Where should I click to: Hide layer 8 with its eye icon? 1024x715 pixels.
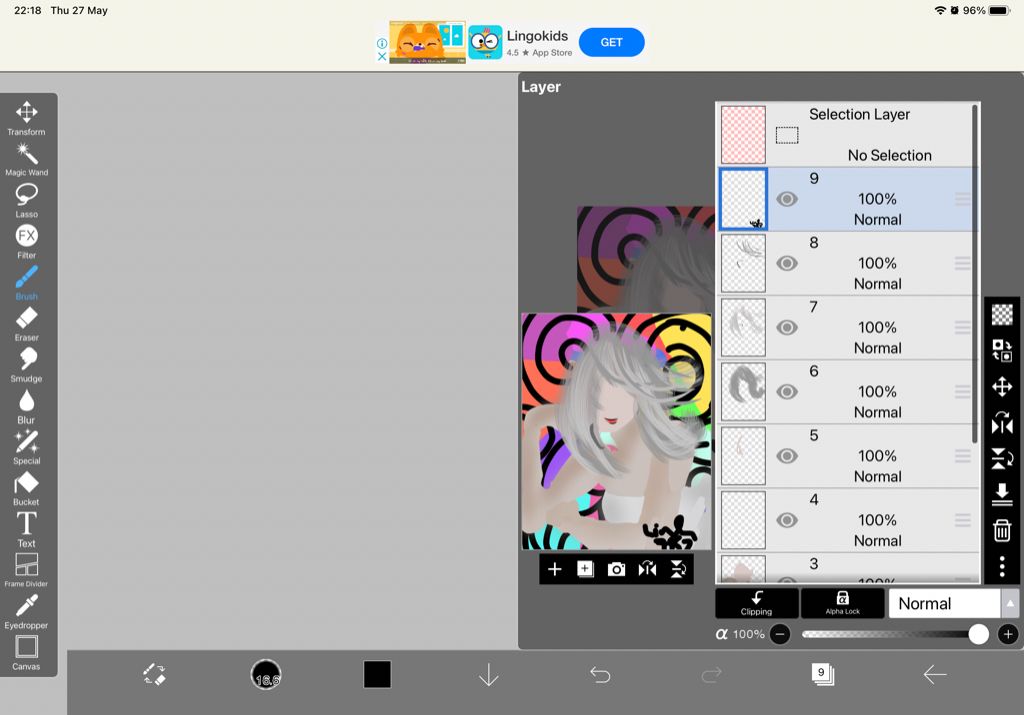coord(787,263)
